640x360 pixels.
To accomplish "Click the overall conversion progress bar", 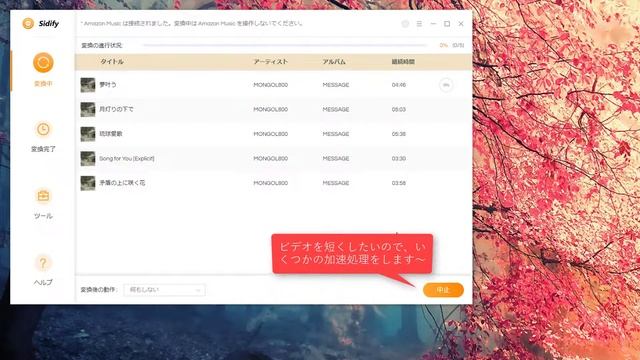I will [284, 45].
